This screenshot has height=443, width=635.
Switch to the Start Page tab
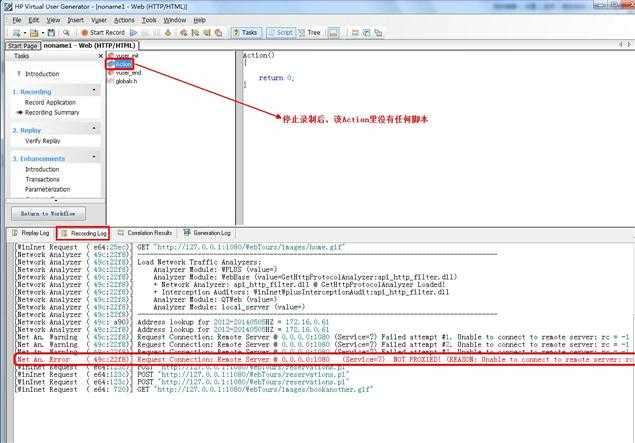[x=23, y=46]
